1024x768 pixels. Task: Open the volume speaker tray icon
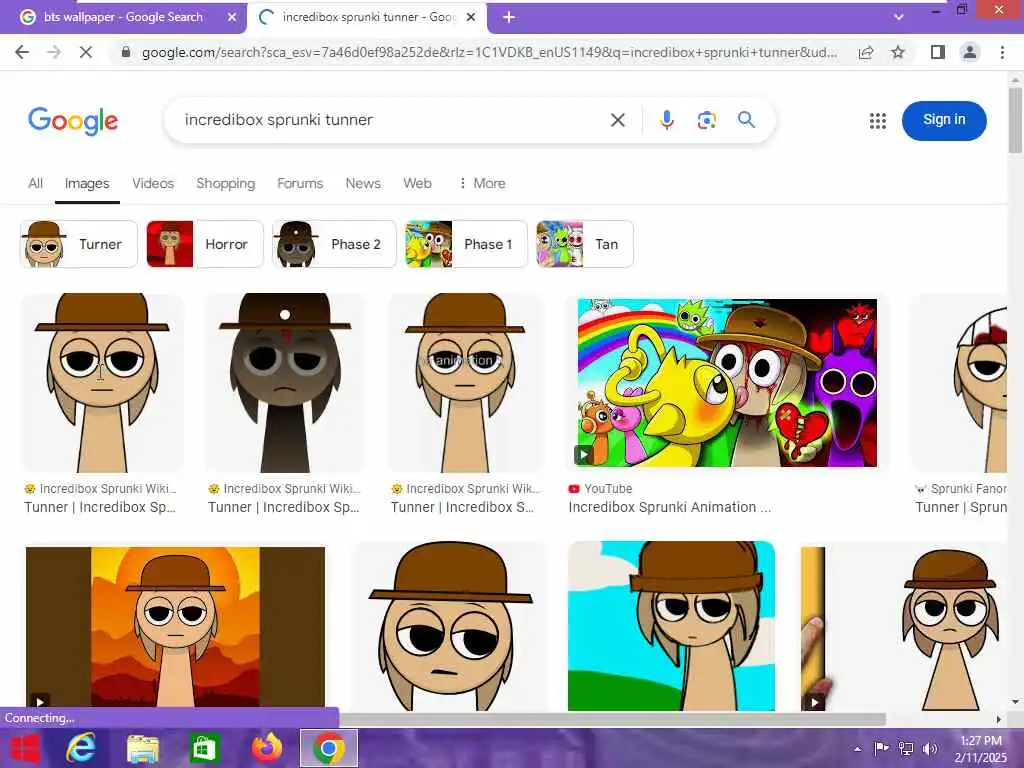click(930, 749)
